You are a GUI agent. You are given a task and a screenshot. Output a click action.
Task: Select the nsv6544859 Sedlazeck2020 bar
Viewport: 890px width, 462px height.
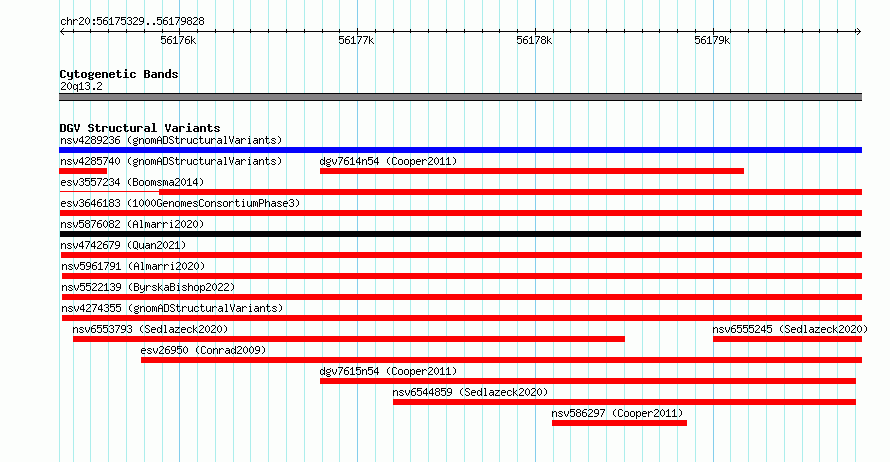624,402
